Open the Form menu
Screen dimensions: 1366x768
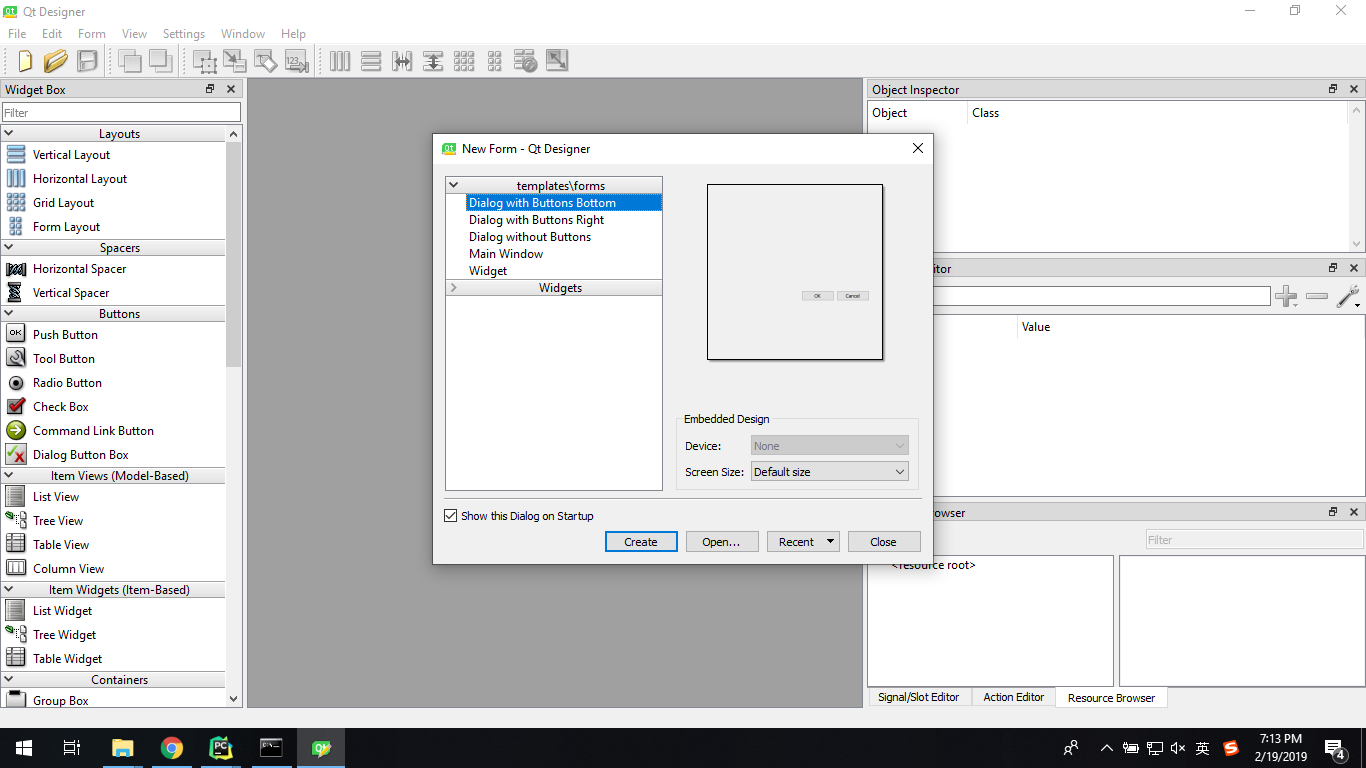[92, 34]
